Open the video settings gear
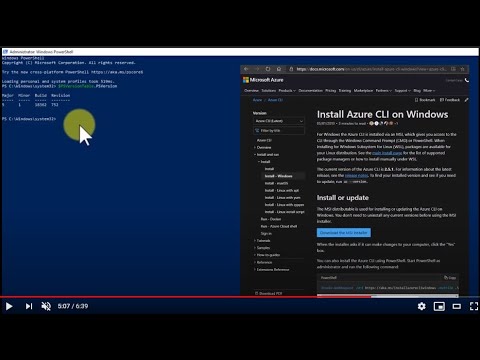Image resolution: width=480 pixels, height=360 pixels. click(x=422, y=306)
